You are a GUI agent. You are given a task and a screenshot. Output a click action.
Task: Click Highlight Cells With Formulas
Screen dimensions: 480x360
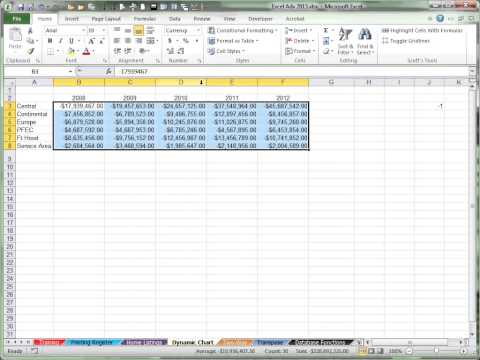pyautogui.click(x=422, y=30)
